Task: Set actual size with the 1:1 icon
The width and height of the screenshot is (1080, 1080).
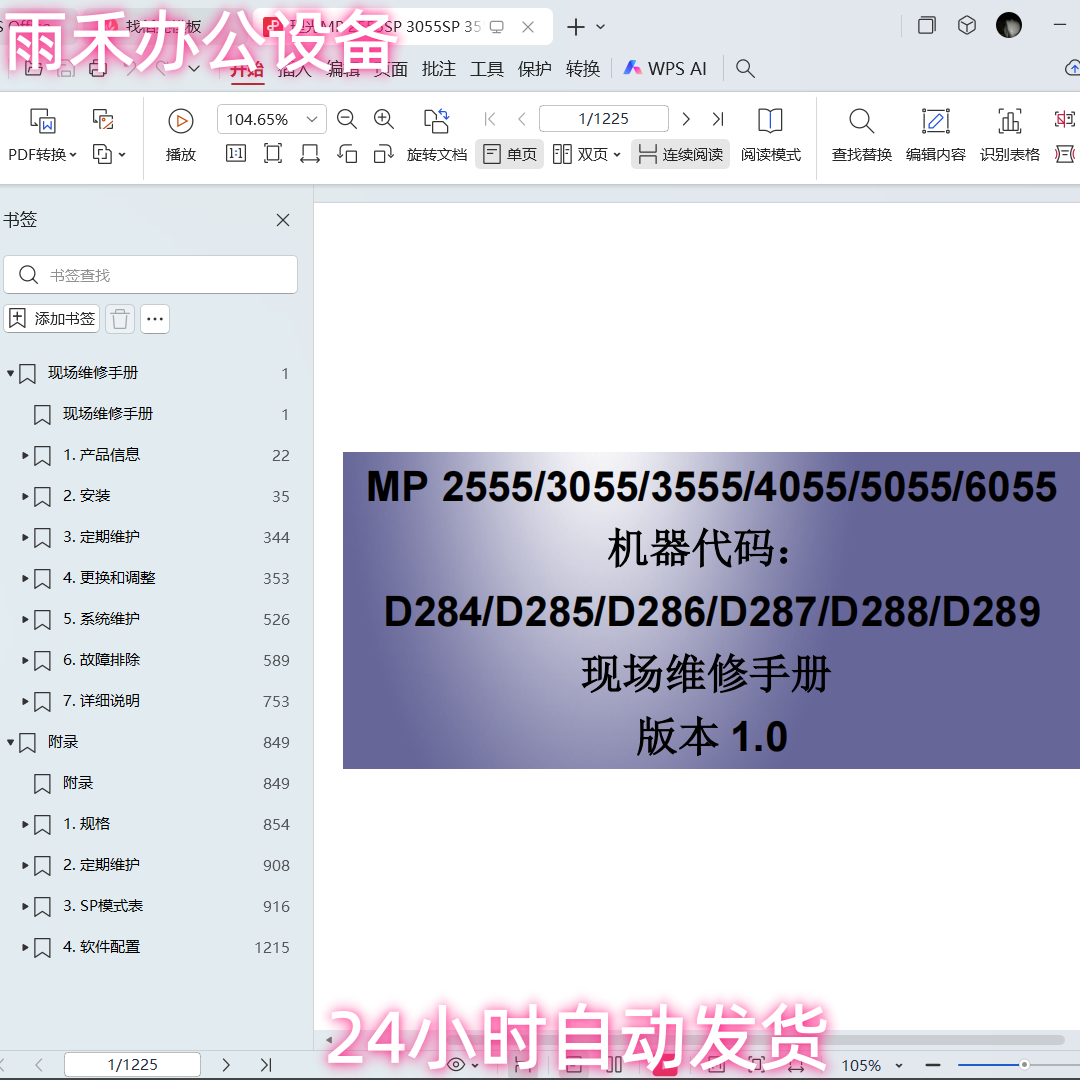Action: tap(236, 154)
